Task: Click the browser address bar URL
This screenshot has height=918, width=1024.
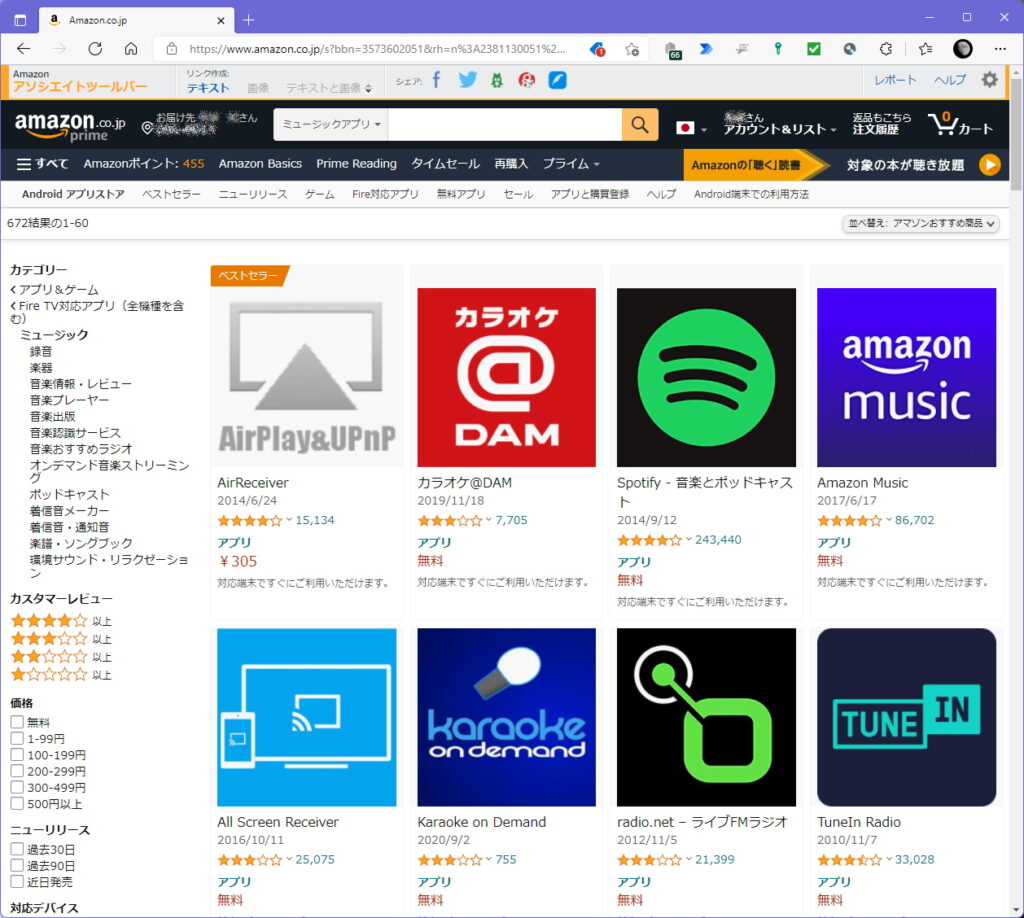Action: click(377, 49)
